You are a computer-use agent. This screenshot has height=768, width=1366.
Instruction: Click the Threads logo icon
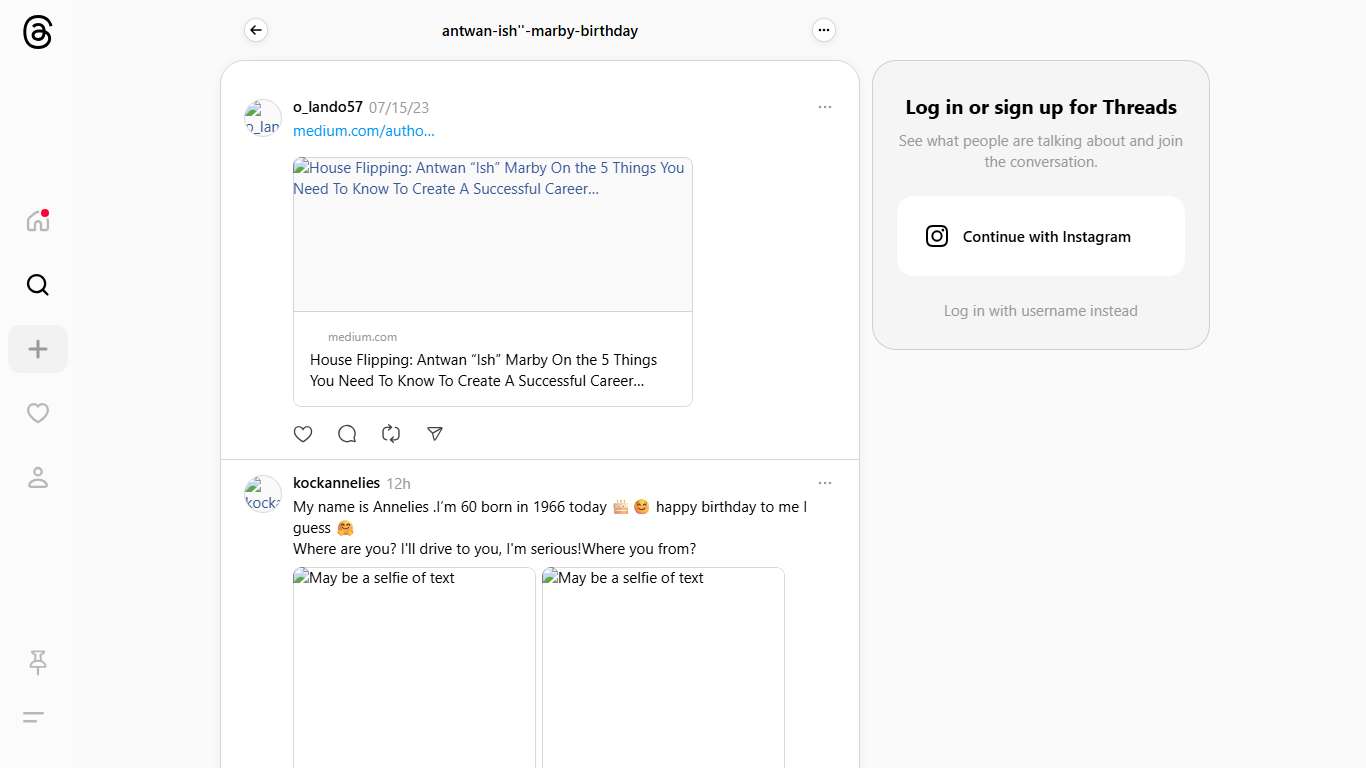(37, 33)
